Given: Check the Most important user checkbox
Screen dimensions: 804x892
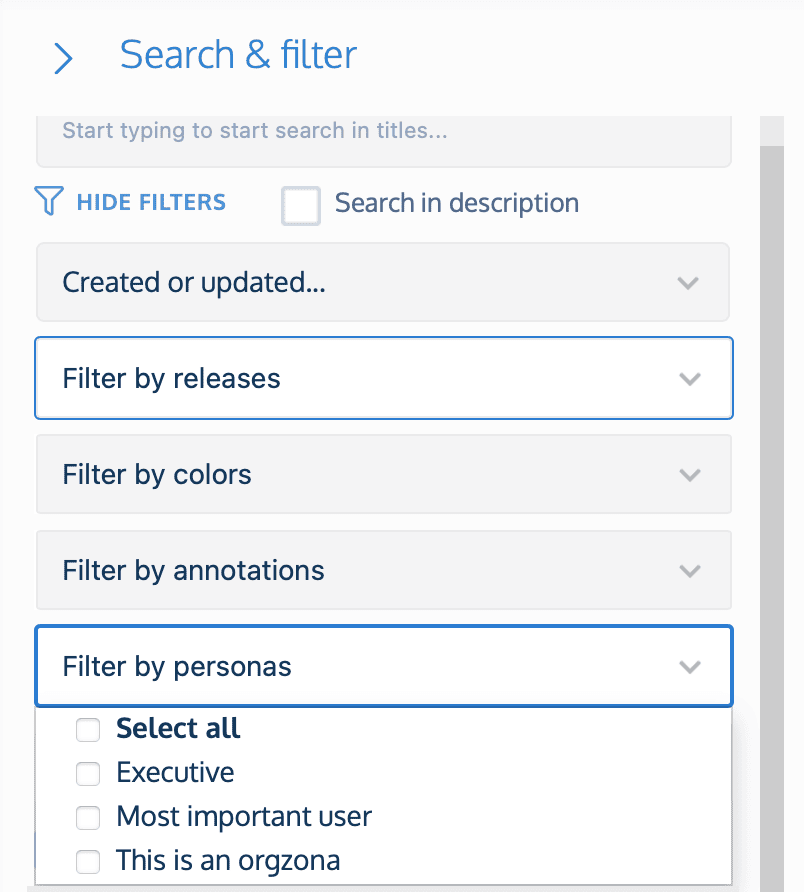Looking at the screenshot, I should (x=89, y=817).
